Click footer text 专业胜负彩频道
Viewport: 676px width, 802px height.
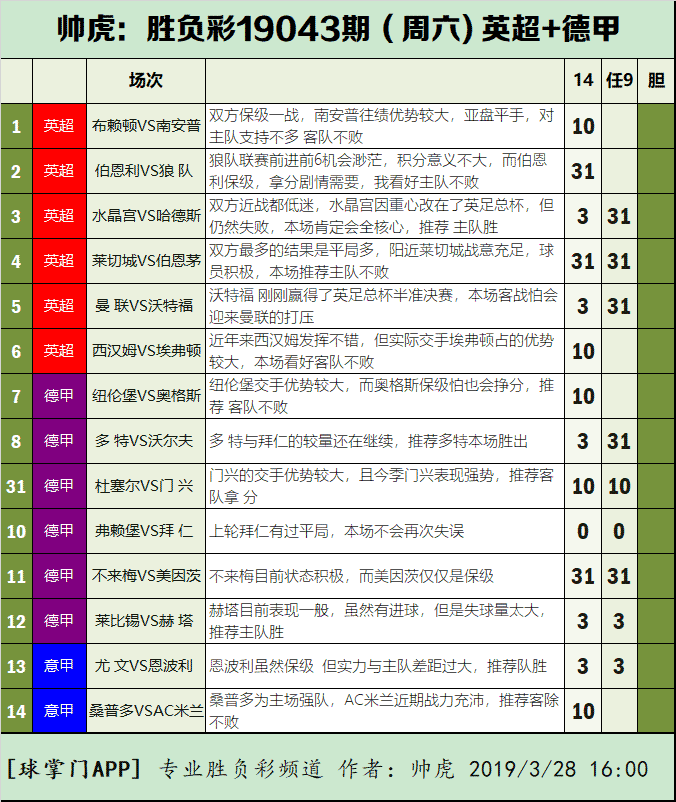[241, 769]
